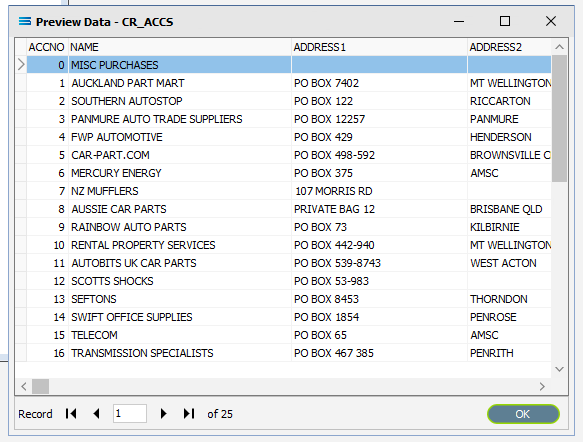The height and width of the screenshot is (442, 583).
Task: Go to the previous record
Action: click(x=96, y=413)
